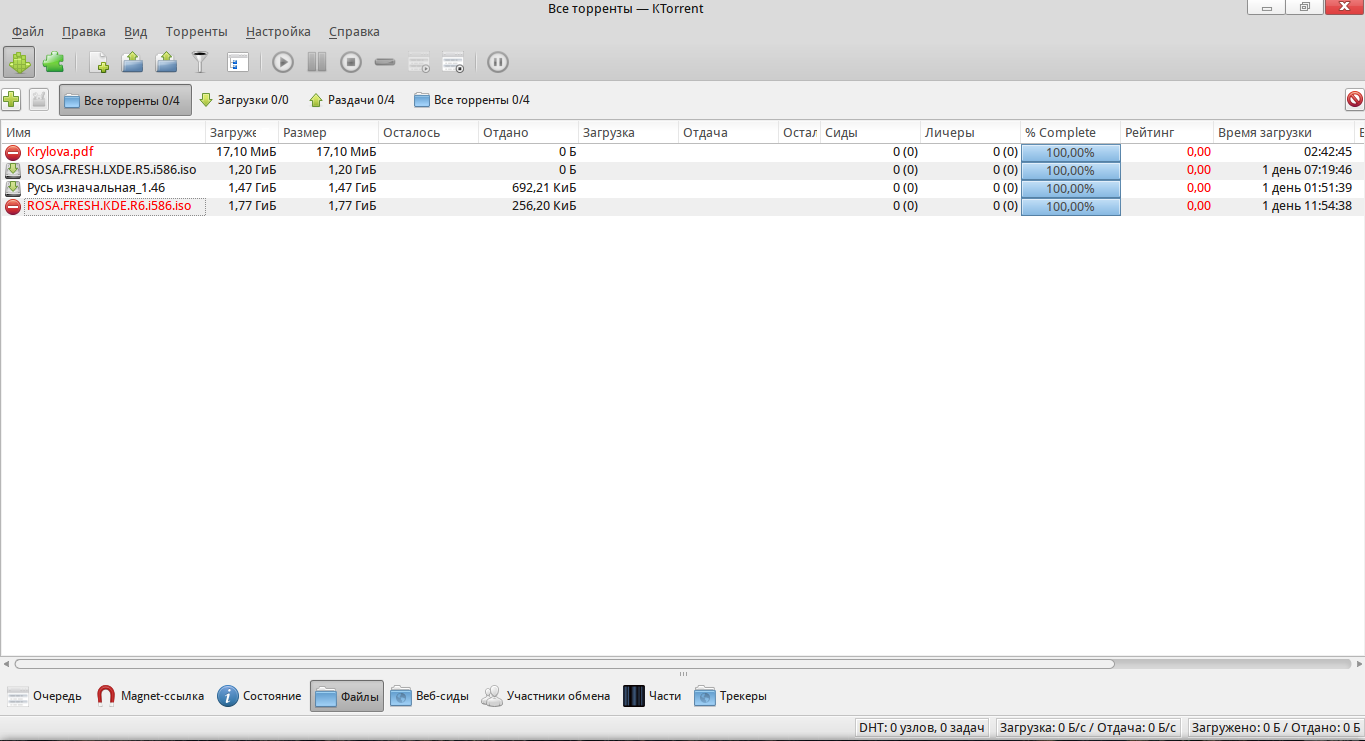Switch to the Загрузки 0/0 tab
This screenshot has width=1365, height=741.
tap(244, 100)
